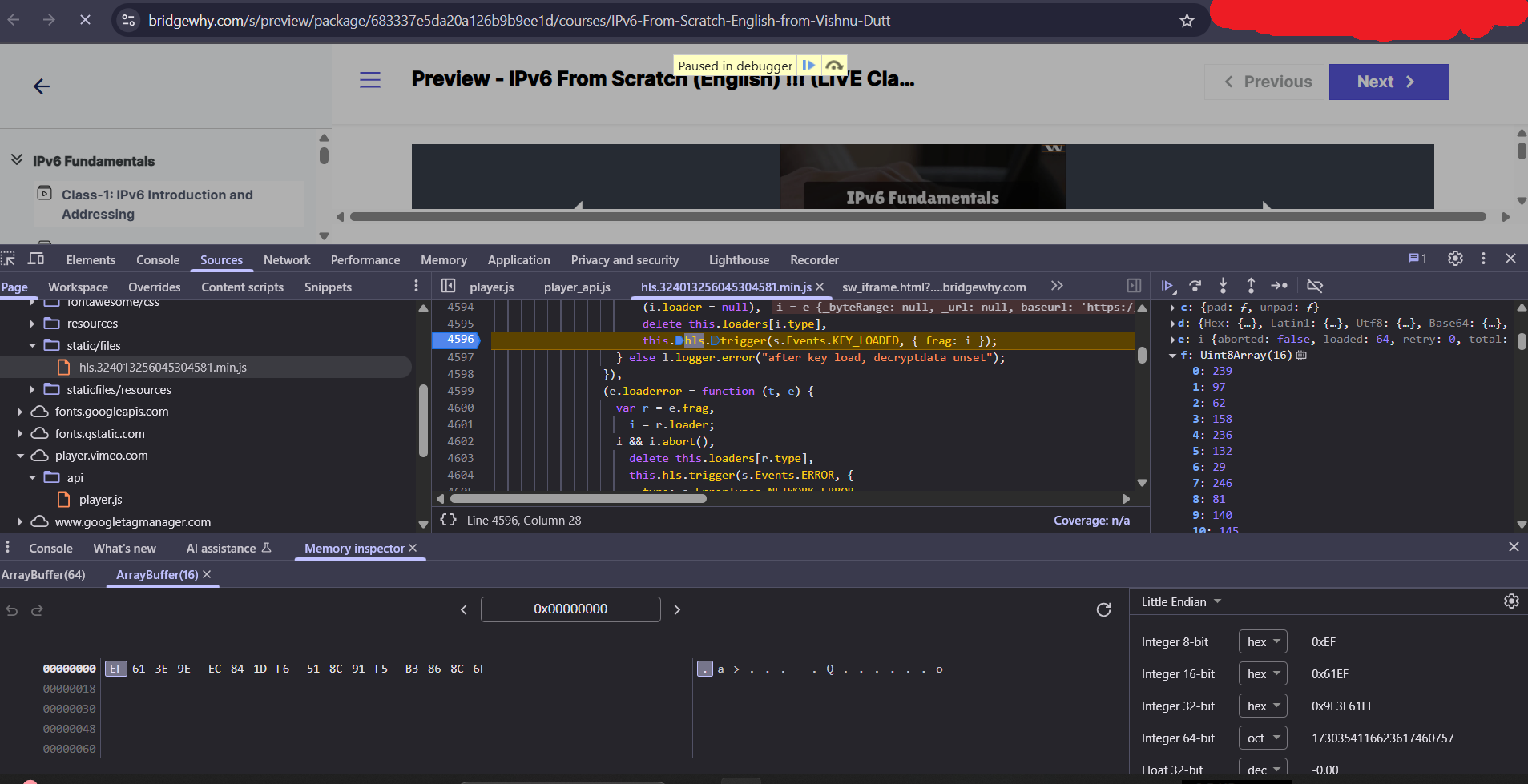Open the Elements panel

[91, 260]
